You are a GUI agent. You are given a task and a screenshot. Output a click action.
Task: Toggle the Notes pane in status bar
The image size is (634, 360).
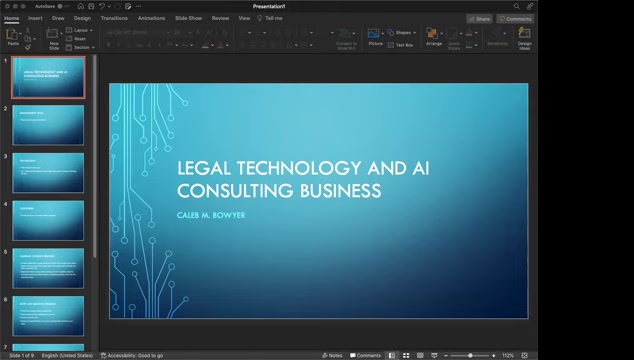pos(332,356)
